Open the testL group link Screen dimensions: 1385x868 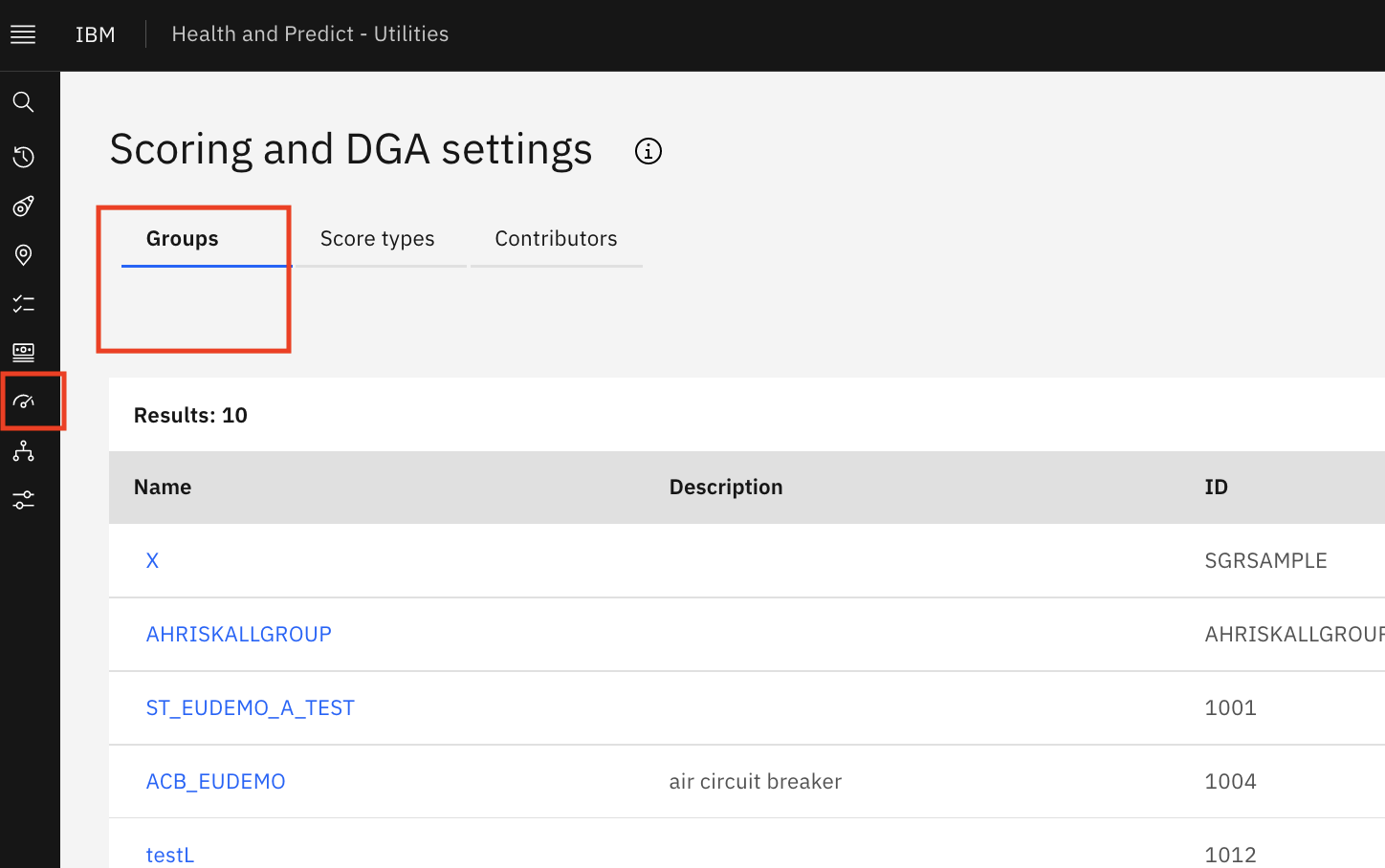click(170, 856)
